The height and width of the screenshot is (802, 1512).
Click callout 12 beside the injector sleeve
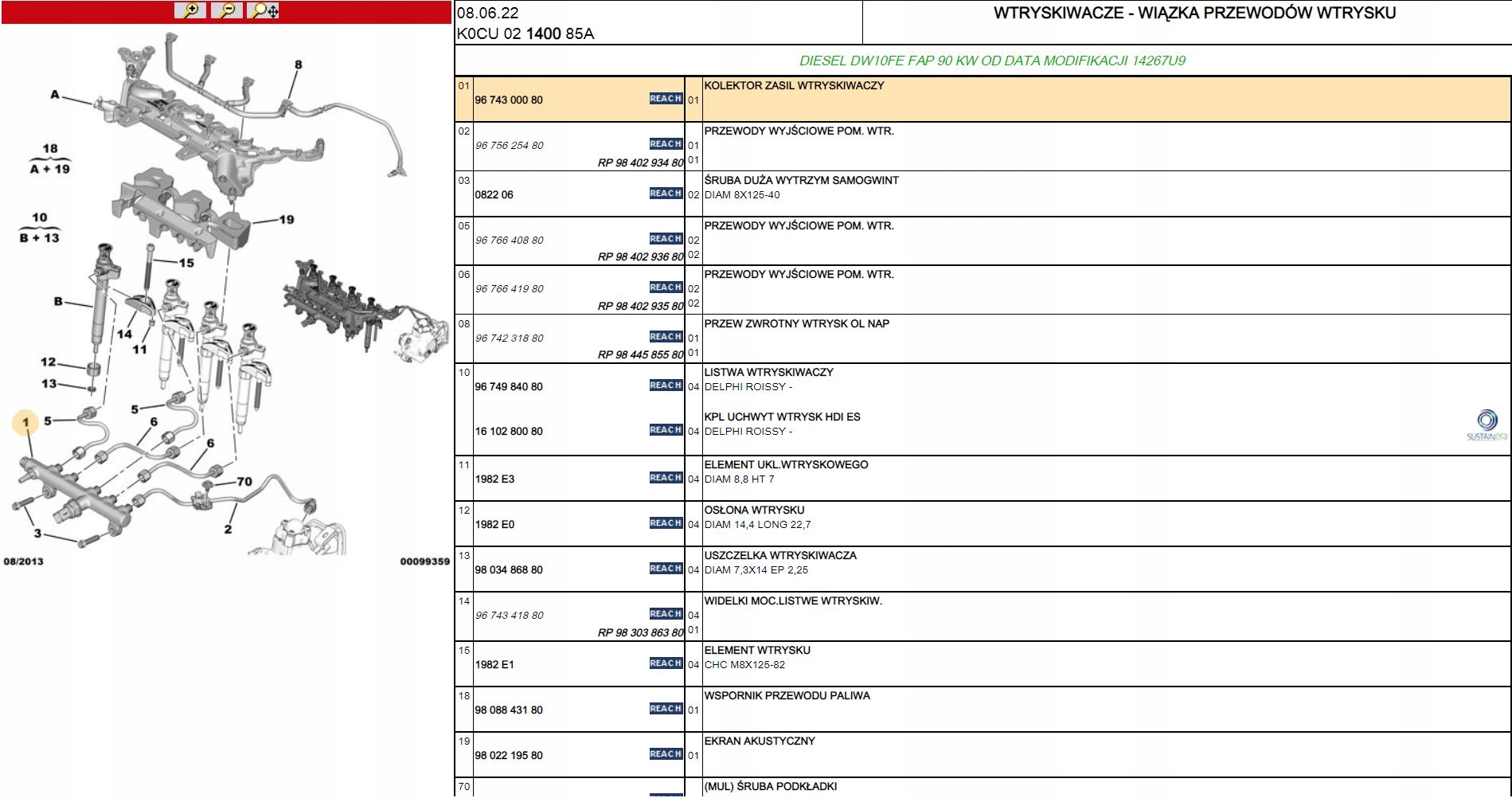coord(49,362)
